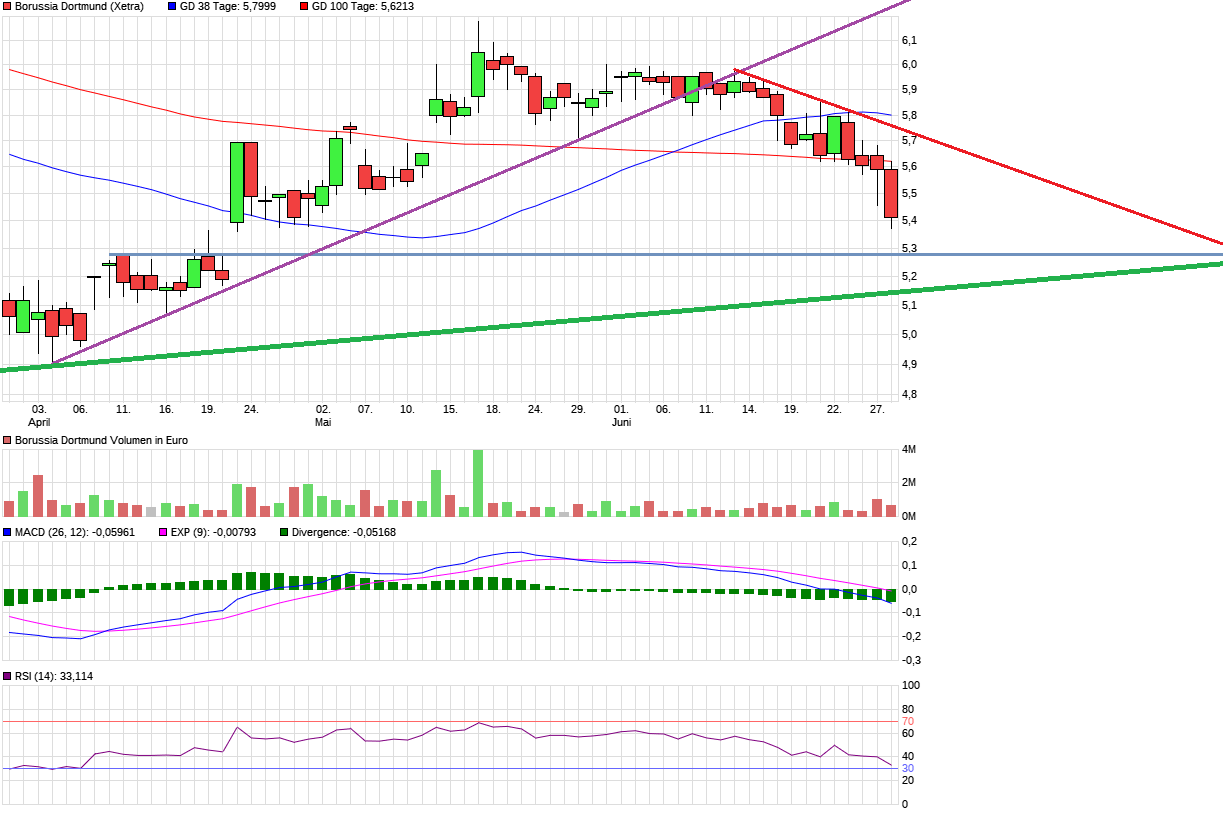Click the red GD 100 Tage legend square
1223x814 pixels.
(x=303, y=6)
